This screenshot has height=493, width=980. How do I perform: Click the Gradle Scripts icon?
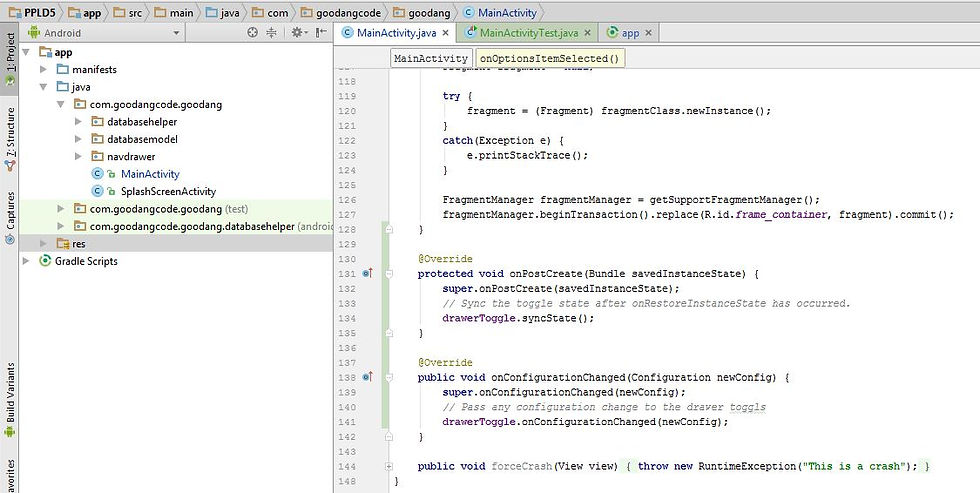coord(45,261)
